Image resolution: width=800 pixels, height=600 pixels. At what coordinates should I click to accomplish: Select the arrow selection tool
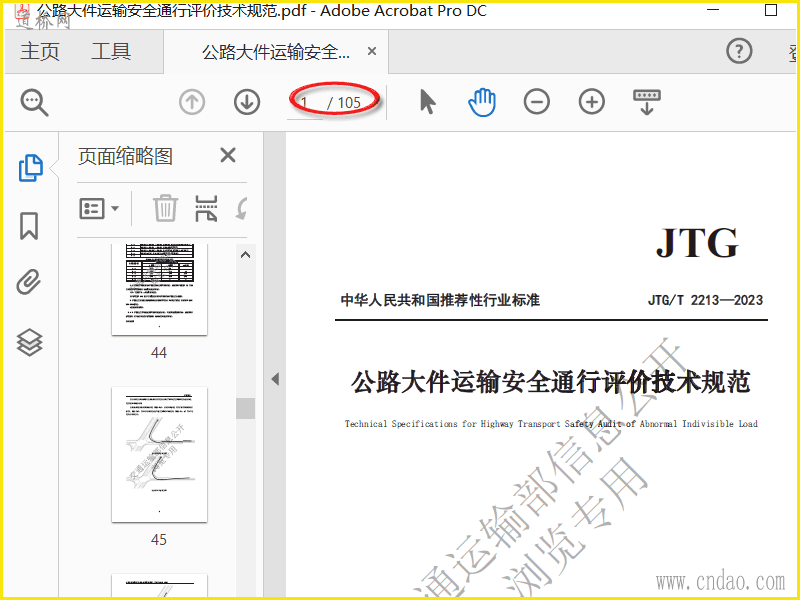pyautogui.click(x=428, y=102)
